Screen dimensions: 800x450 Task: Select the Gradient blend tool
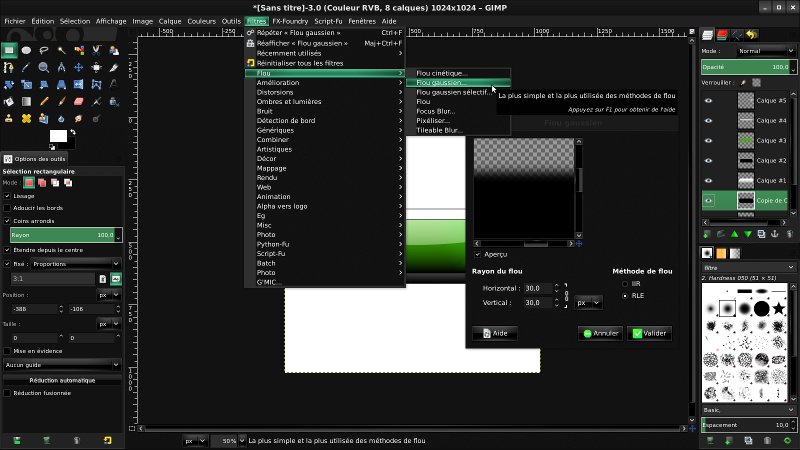(27, 102)
